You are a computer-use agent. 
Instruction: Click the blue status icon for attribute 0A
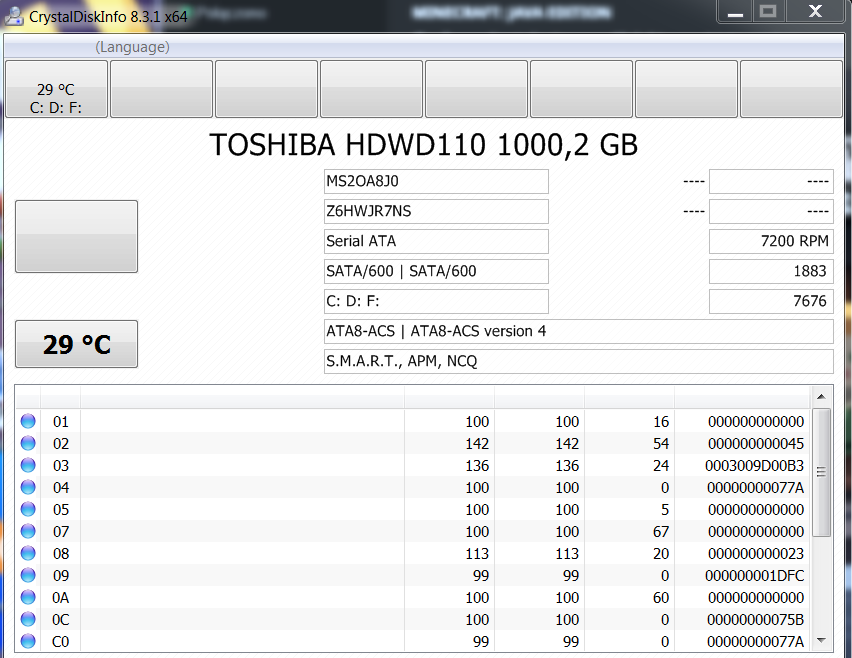click(28, 597)
